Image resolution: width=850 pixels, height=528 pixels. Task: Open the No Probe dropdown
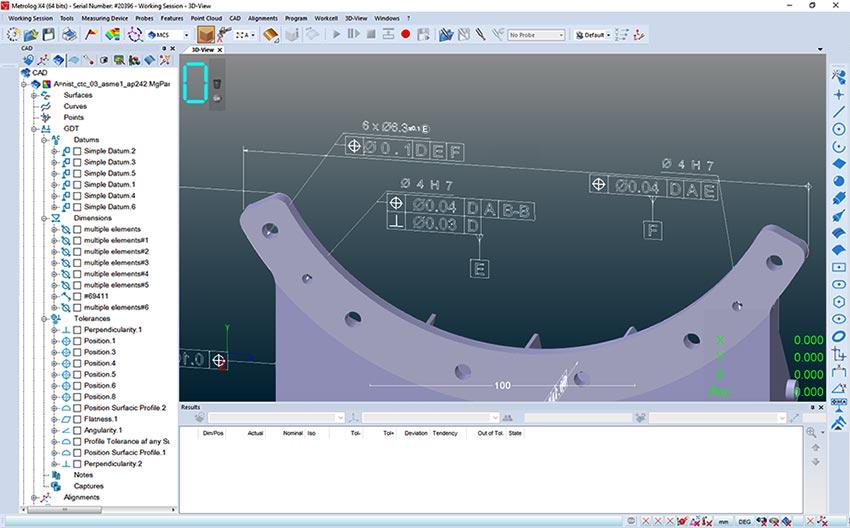pos(537,34)
